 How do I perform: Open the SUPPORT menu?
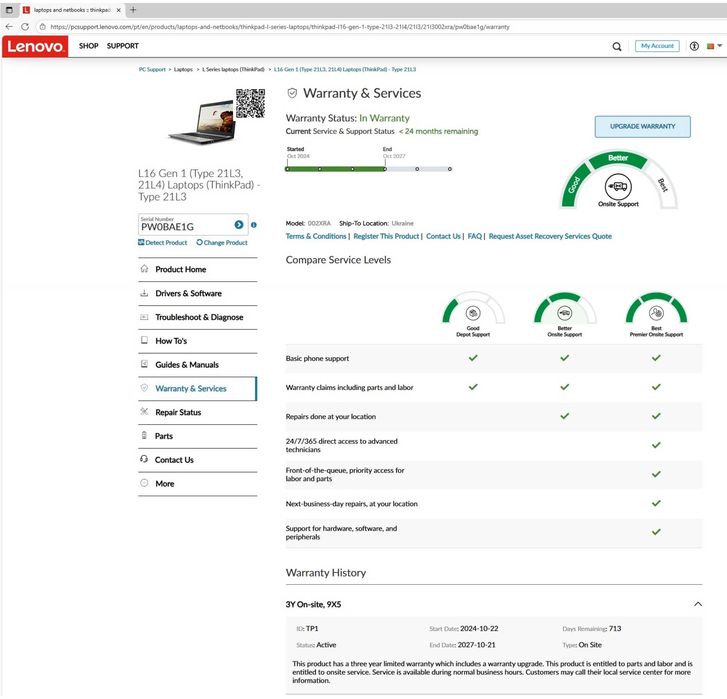tap(122, 46)
